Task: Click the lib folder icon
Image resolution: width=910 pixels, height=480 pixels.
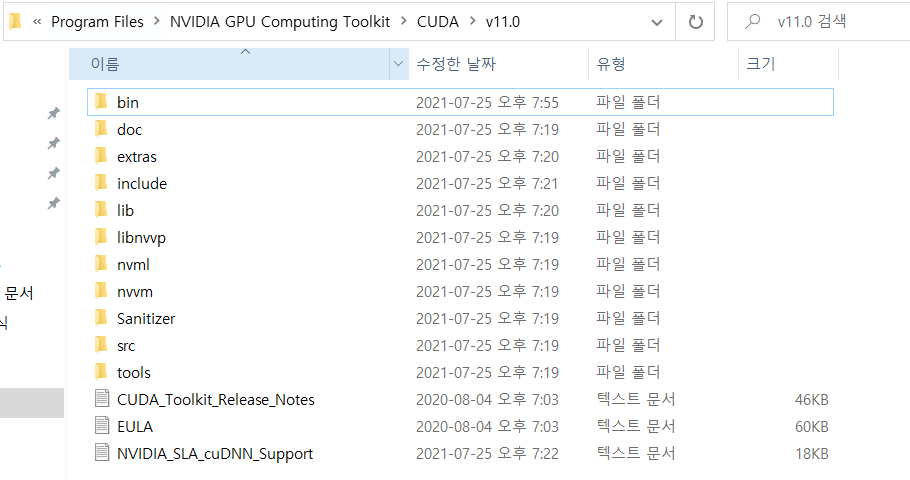Action: point(102,210)
